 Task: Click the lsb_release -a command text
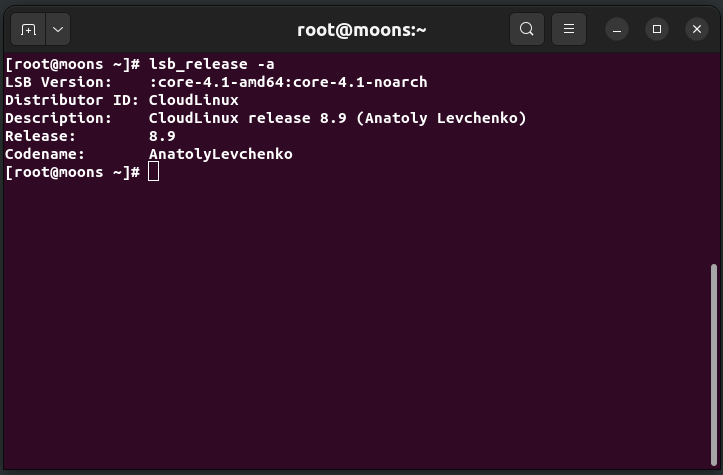pos(212,64)
